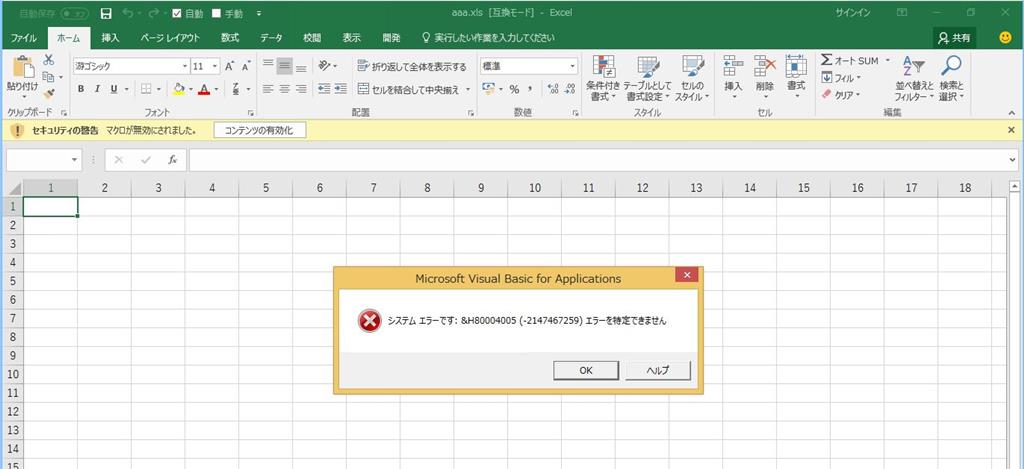1024x469 pixels.
Task: Click the decrease decimal icon
Action: pyautogui.click(x=569, y=89)
